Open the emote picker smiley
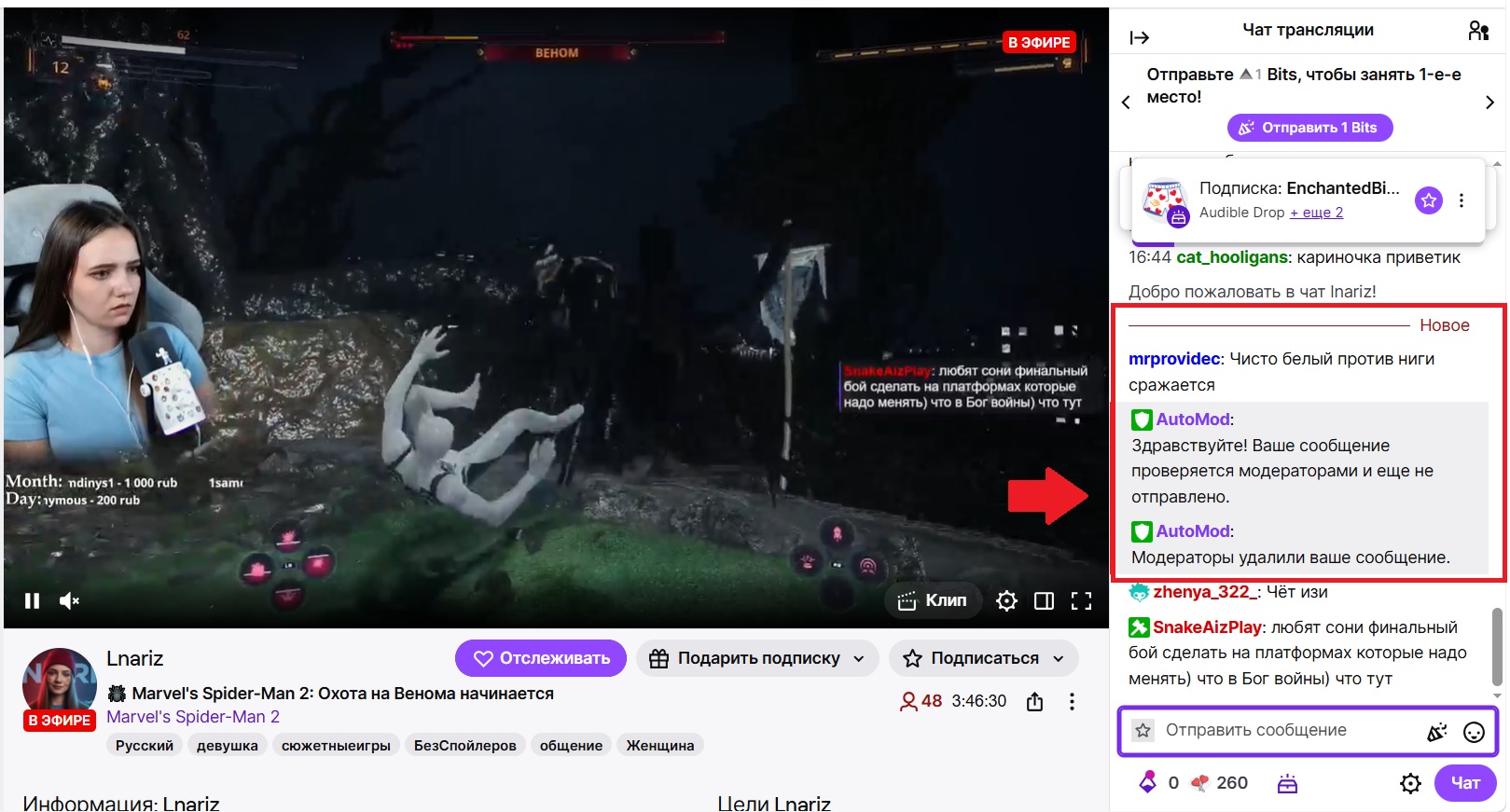 click(x=1474, y=732)
